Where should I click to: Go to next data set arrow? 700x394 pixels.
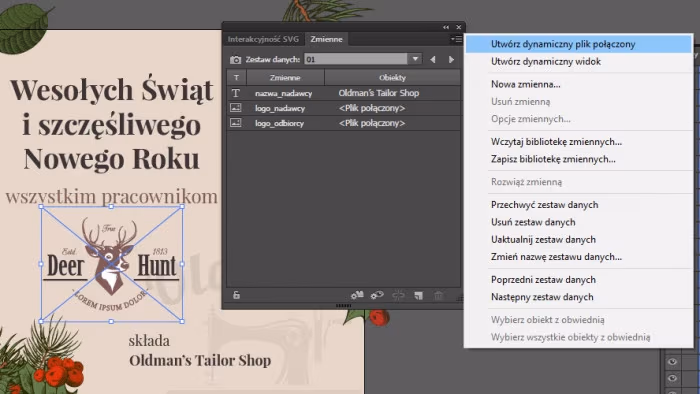pyautogui.click(x=451, y=59)
